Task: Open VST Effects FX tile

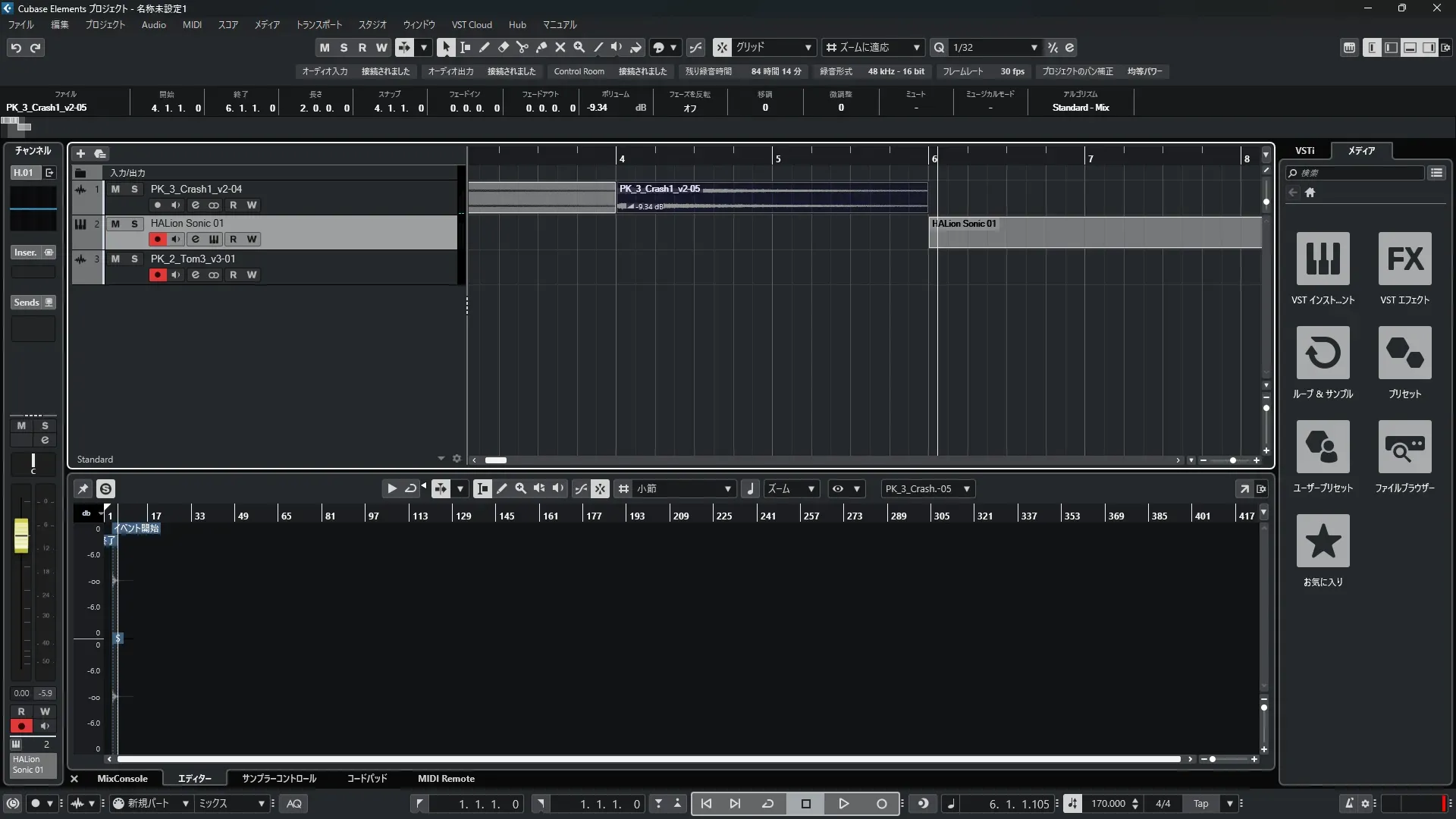Action: (x=1404, y=259)
